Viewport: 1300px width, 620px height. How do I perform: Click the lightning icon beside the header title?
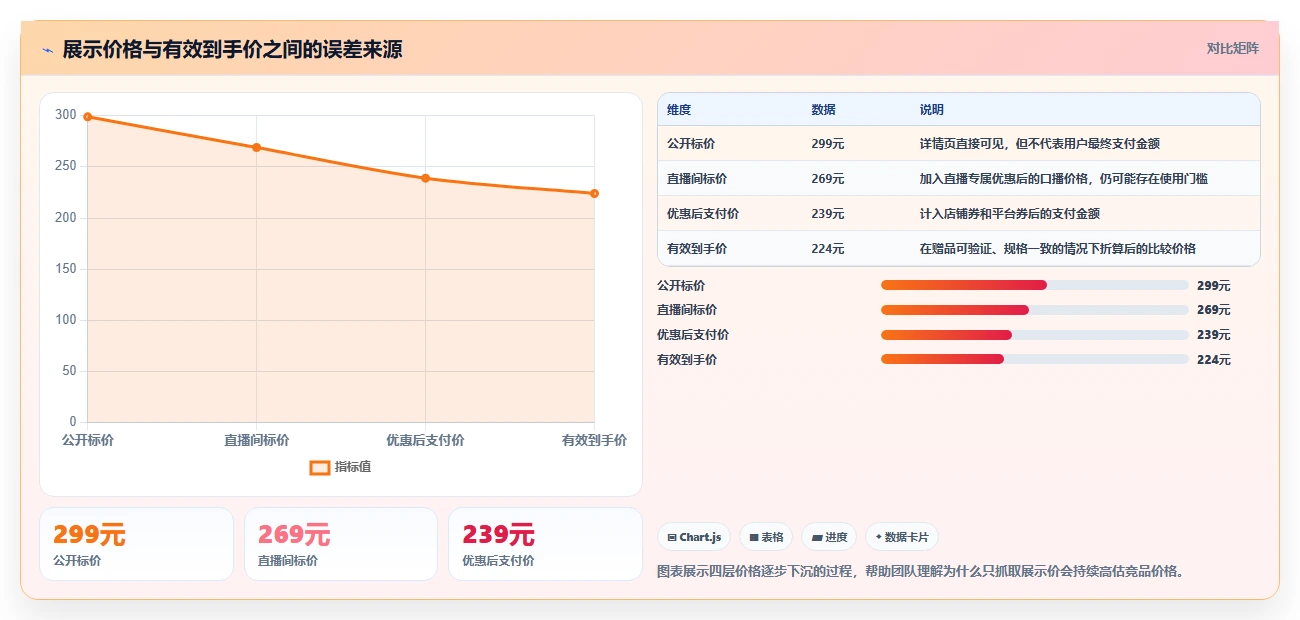(48, 49)
